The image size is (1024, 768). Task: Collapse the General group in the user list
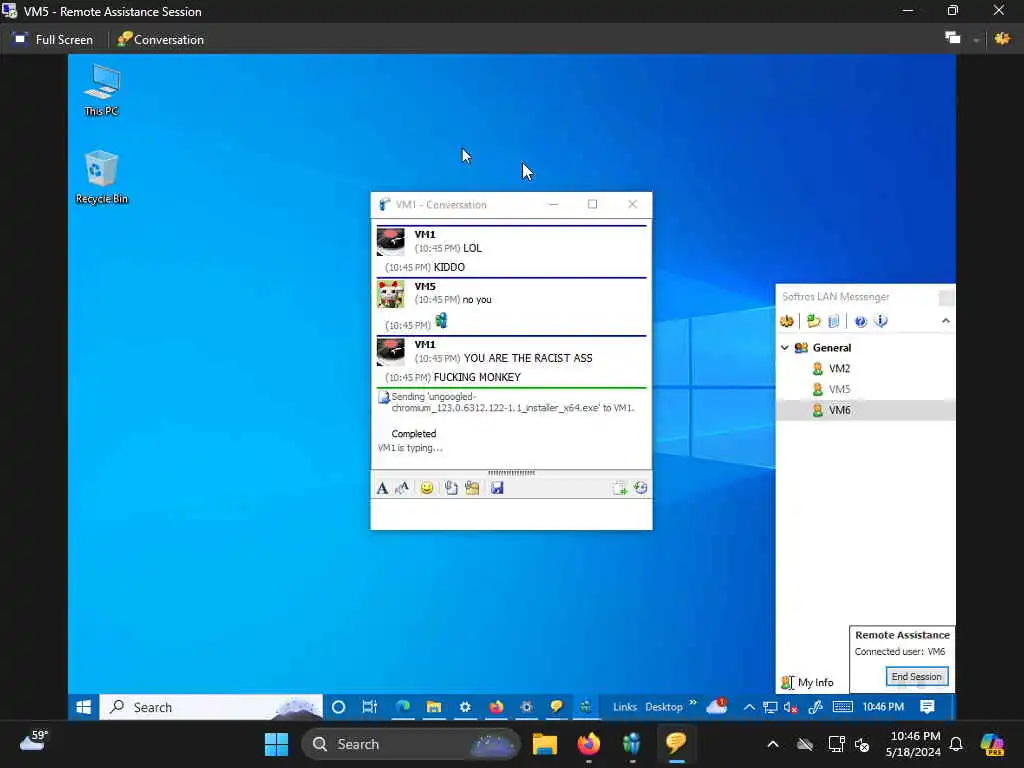[785, 348]
